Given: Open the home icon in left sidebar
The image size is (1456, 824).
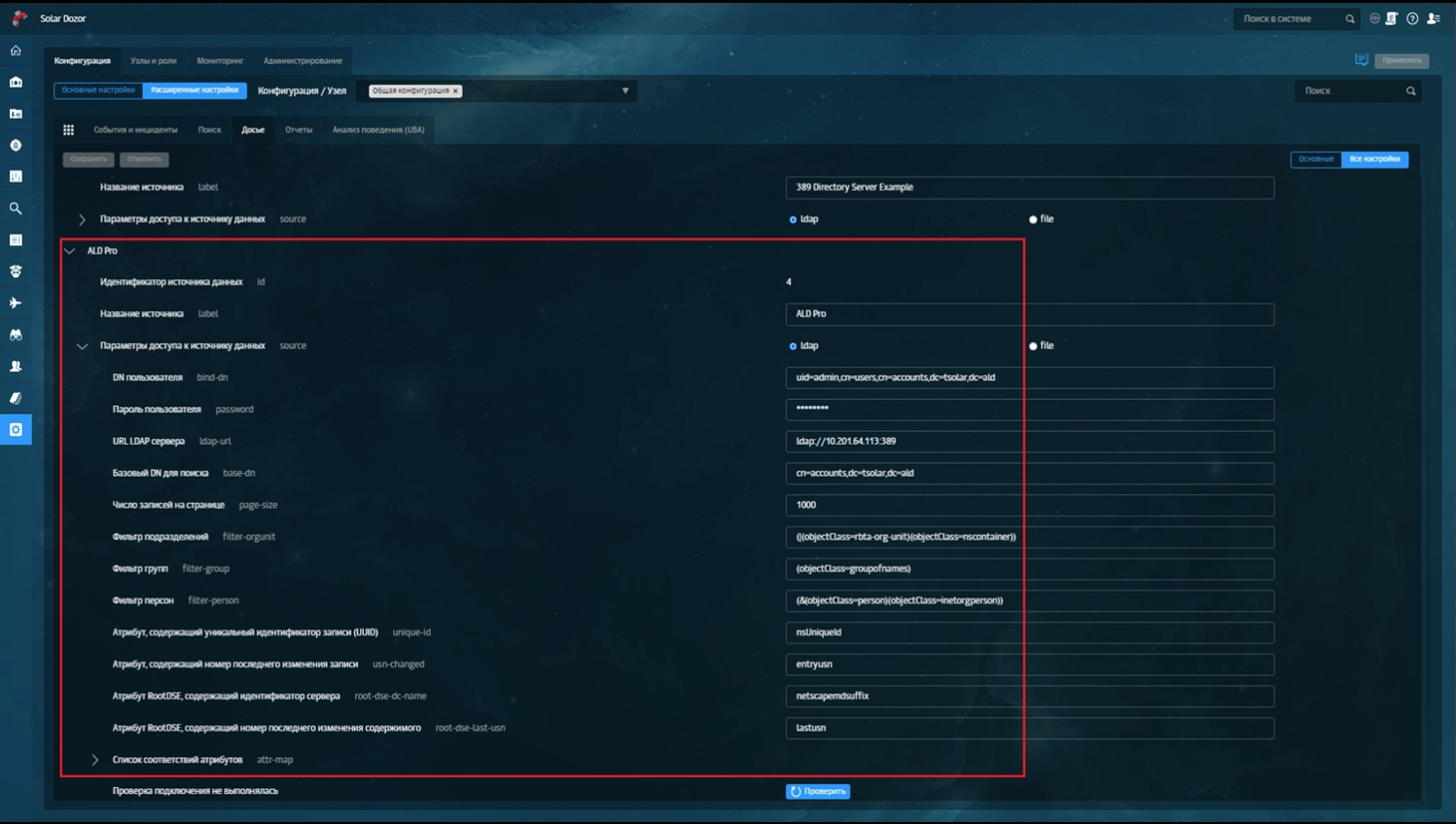Looking at the screenshot, I should click(16, 51).
